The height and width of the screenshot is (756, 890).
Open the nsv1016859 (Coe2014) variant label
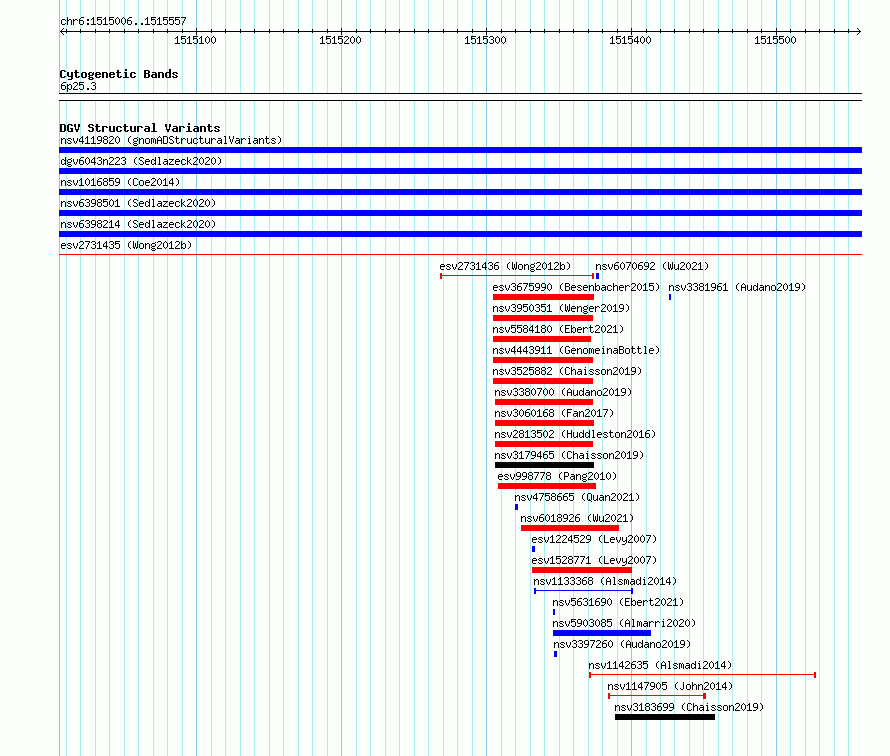[x=120, y=182]
